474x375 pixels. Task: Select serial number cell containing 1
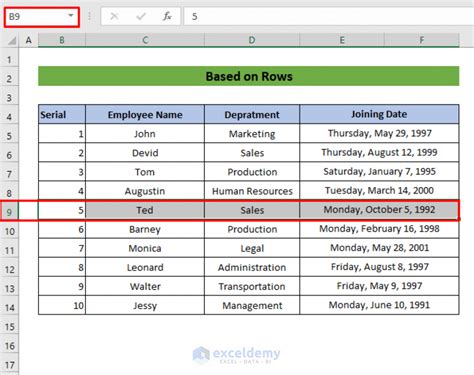tap(62, 134)
